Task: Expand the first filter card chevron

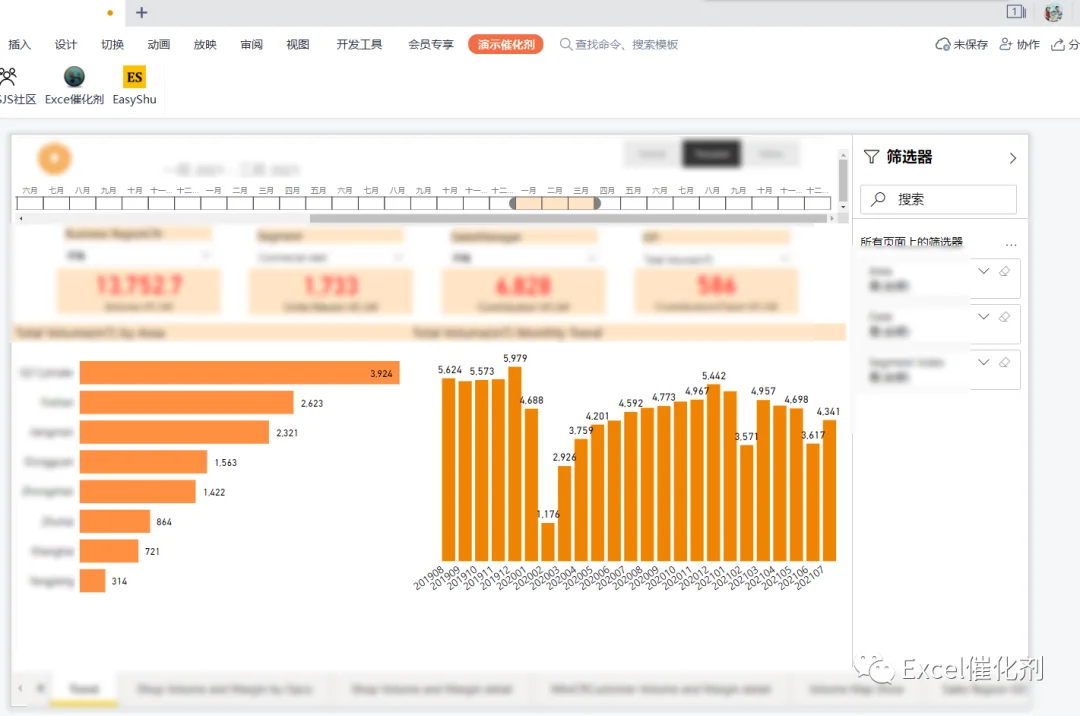Action: [984, 271]
